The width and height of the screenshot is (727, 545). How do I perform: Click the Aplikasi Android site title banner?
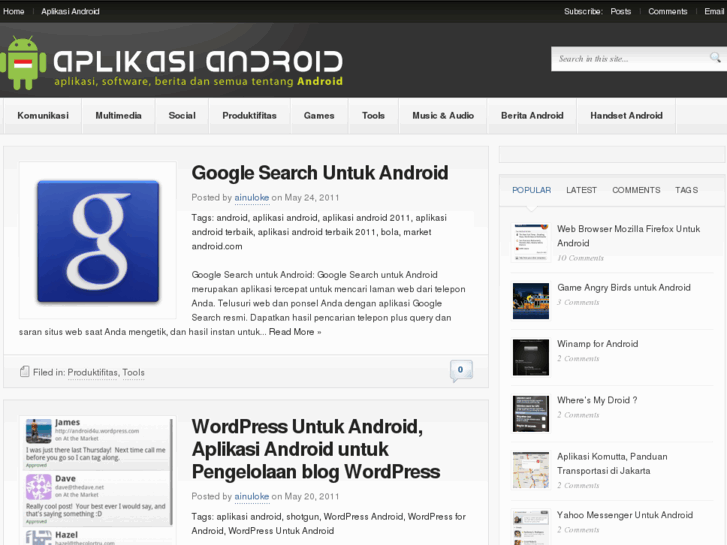tap(198, 68)
